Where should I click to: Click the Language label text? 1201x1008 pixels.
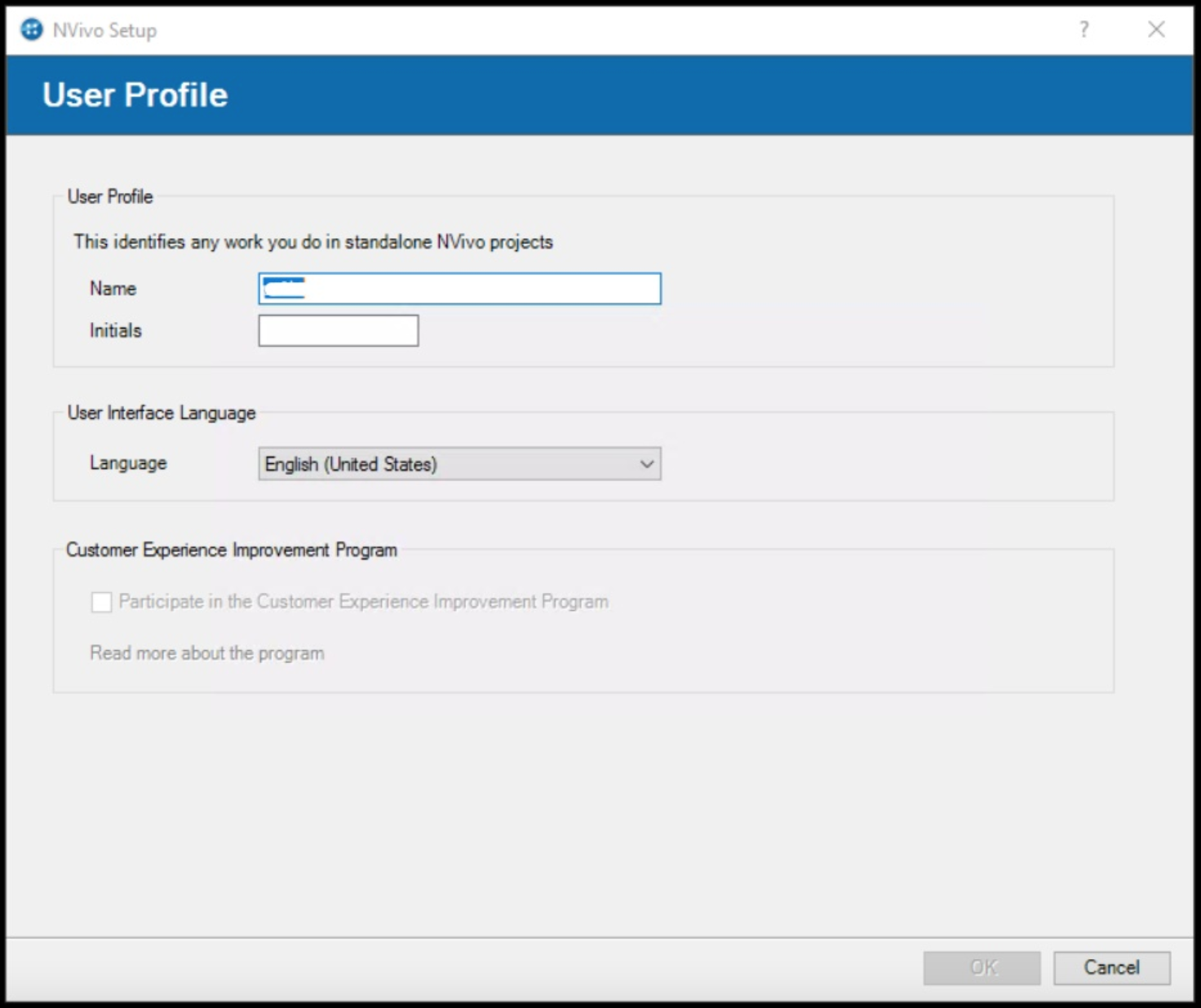coord(128,463)
